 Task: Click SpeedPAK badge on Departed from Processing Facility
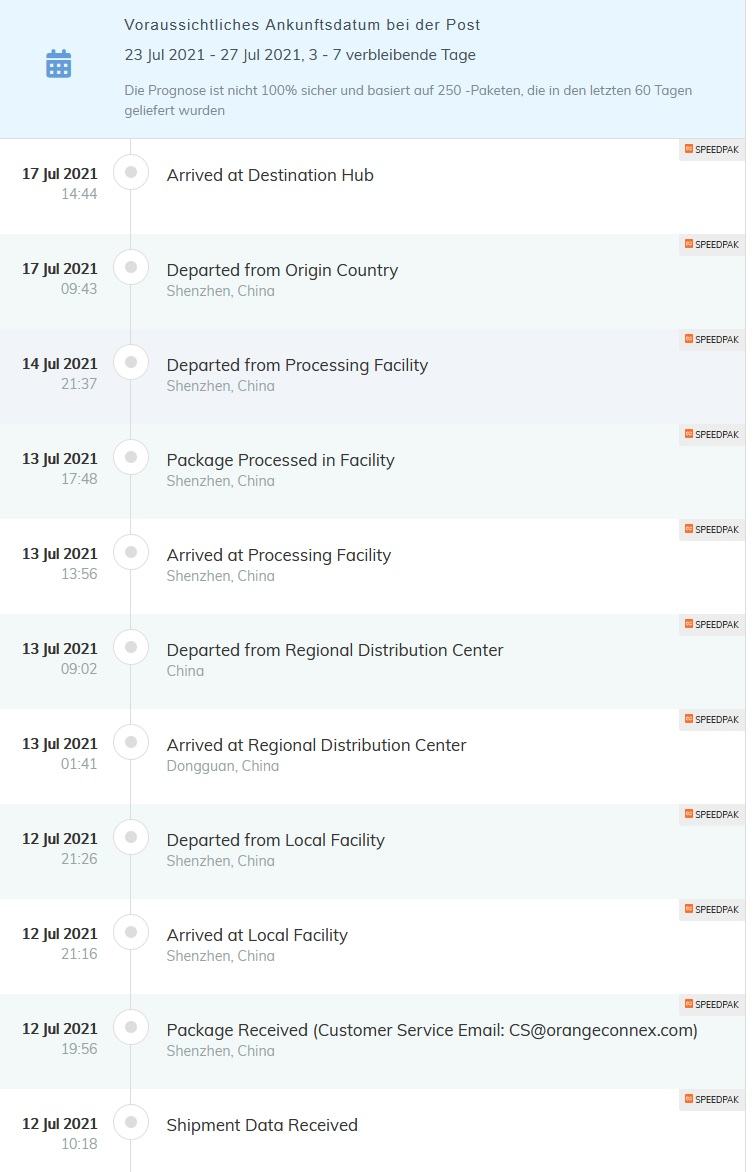[711, 339]
